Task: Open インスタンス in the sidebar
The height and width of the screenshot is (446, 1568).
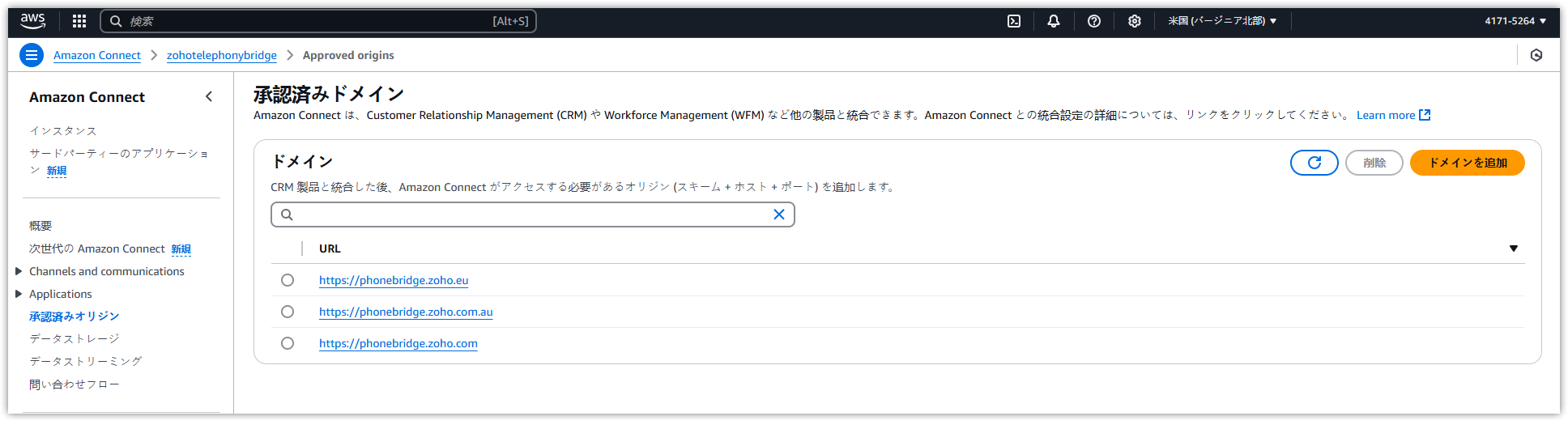Action: point(63,130)
